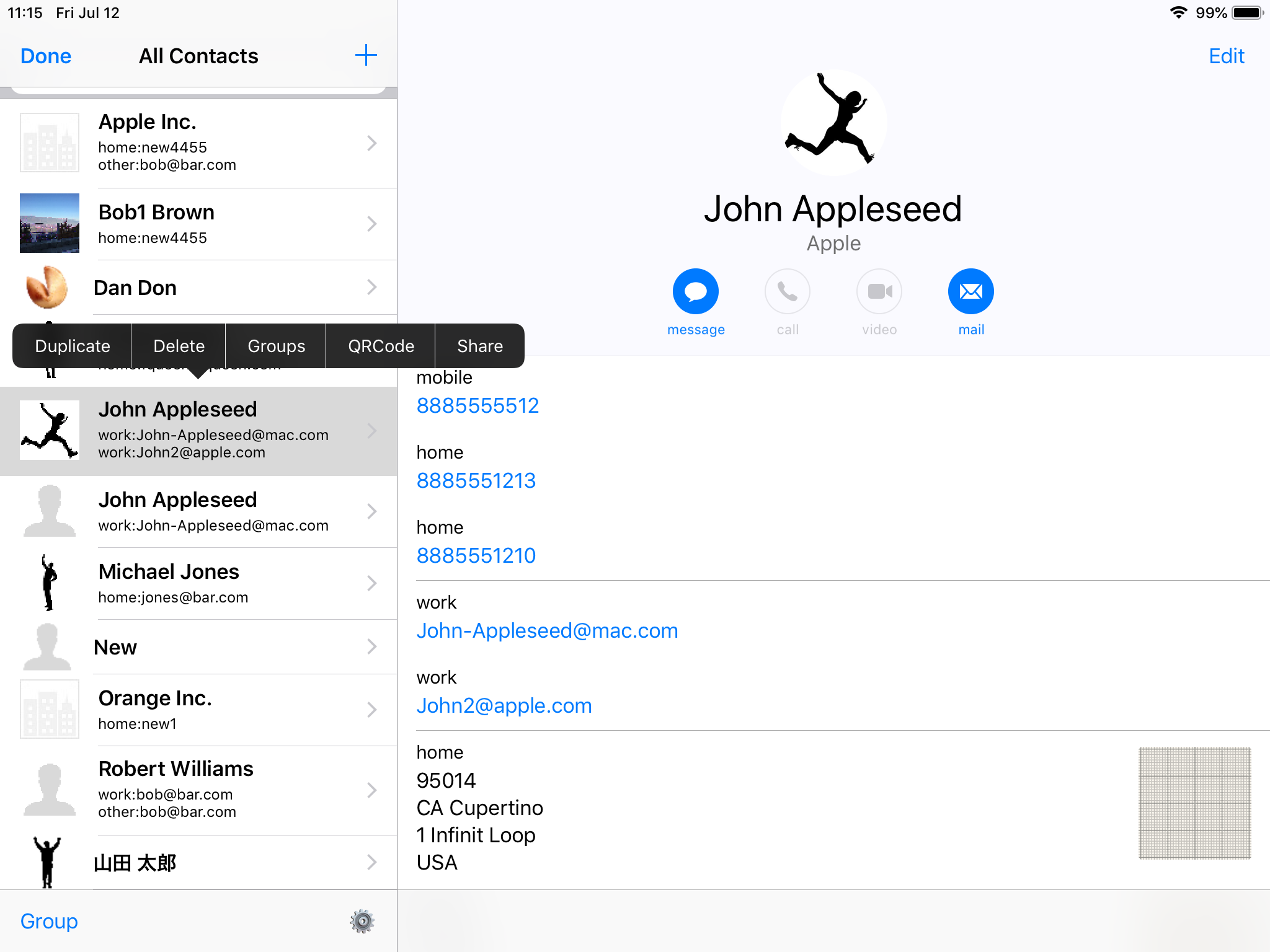Viewport: 1270px width, 952px height.
Task: Tap Edit to modify the contact
Action: pyautogui.click(x=1227, y=56)
